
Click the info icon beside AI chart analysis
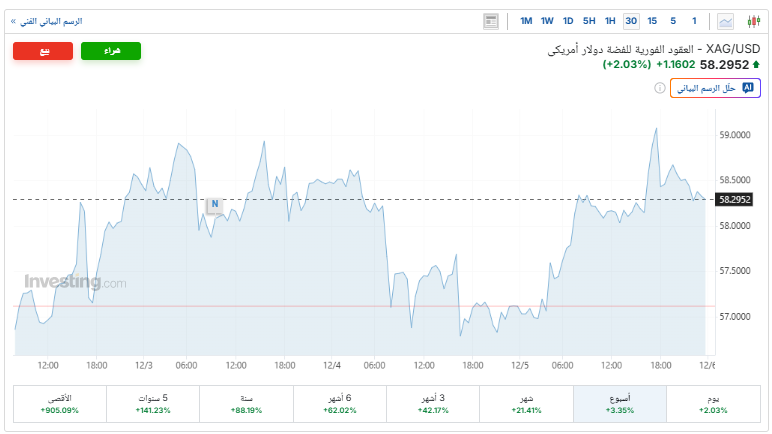tap(660, 88)
